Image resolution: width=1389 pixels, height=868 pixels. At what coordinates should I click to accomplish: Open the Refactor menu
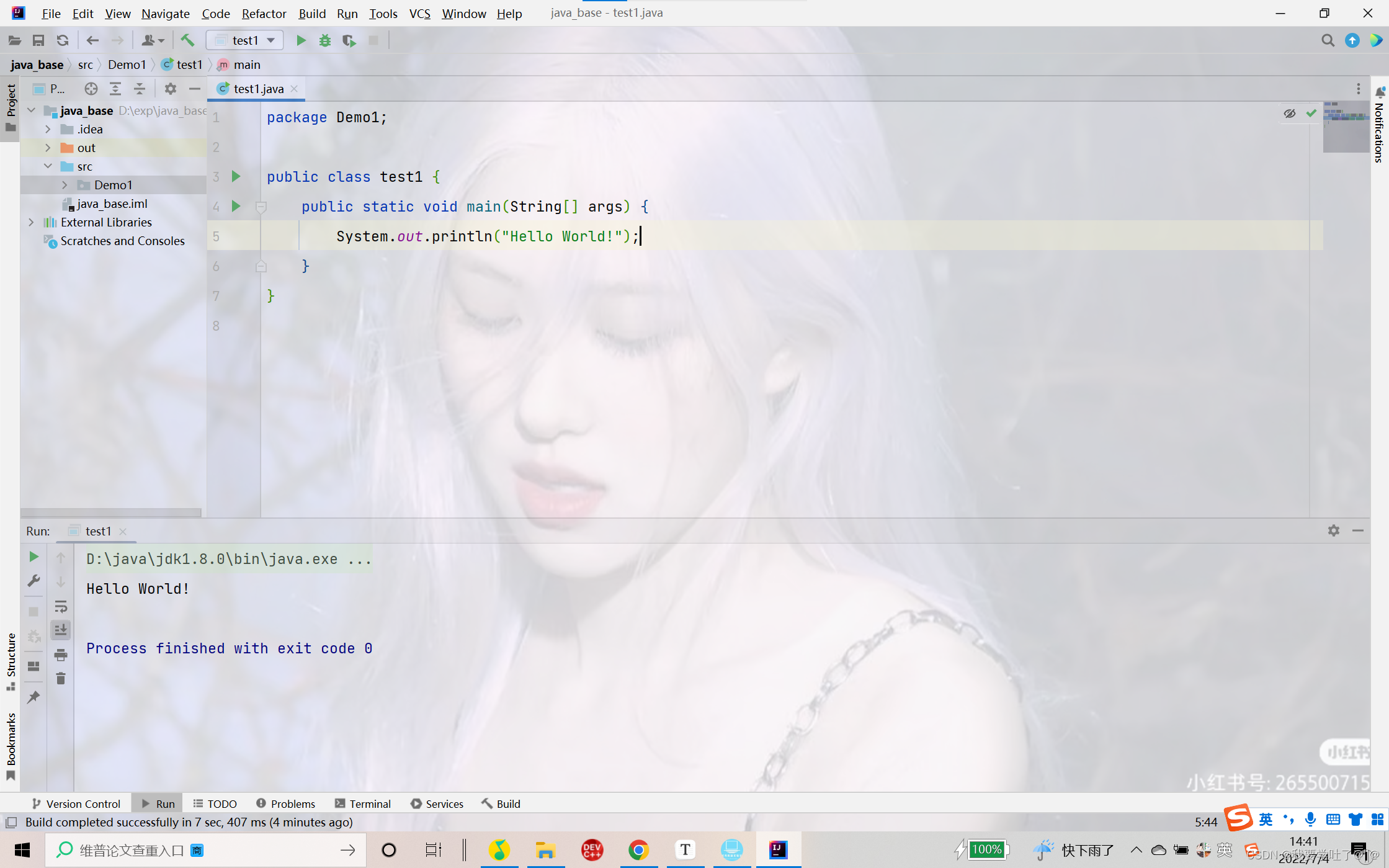click(264, 13)
